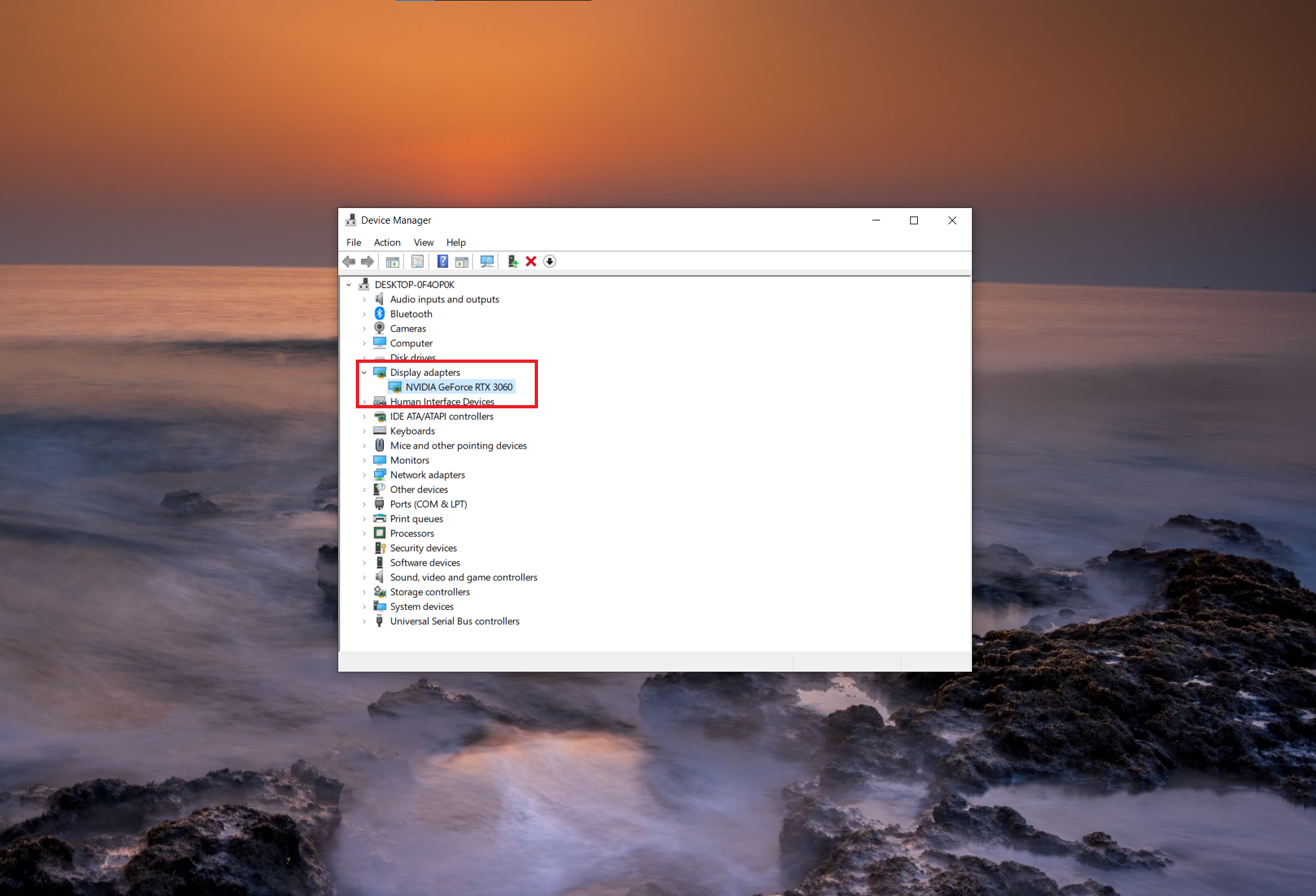Expand Universal Serial Bus controllers category
The image size is (1316, 896).
[364, 622]
